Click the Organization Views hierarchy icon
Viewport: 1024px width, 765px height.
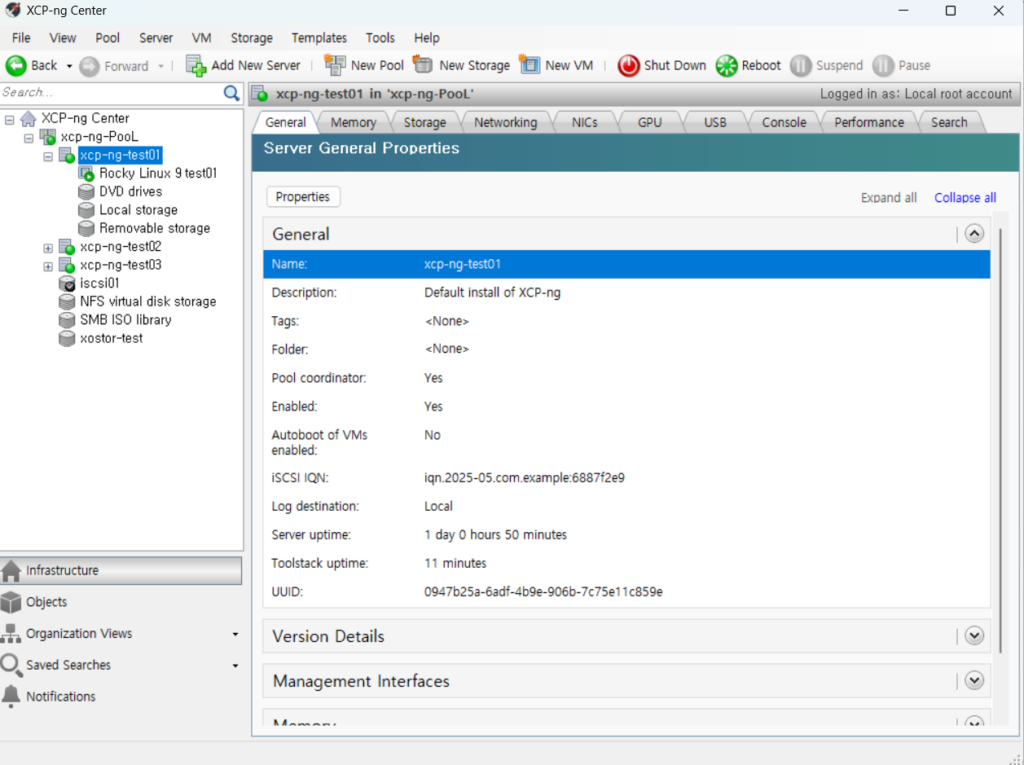click(11, 633)
